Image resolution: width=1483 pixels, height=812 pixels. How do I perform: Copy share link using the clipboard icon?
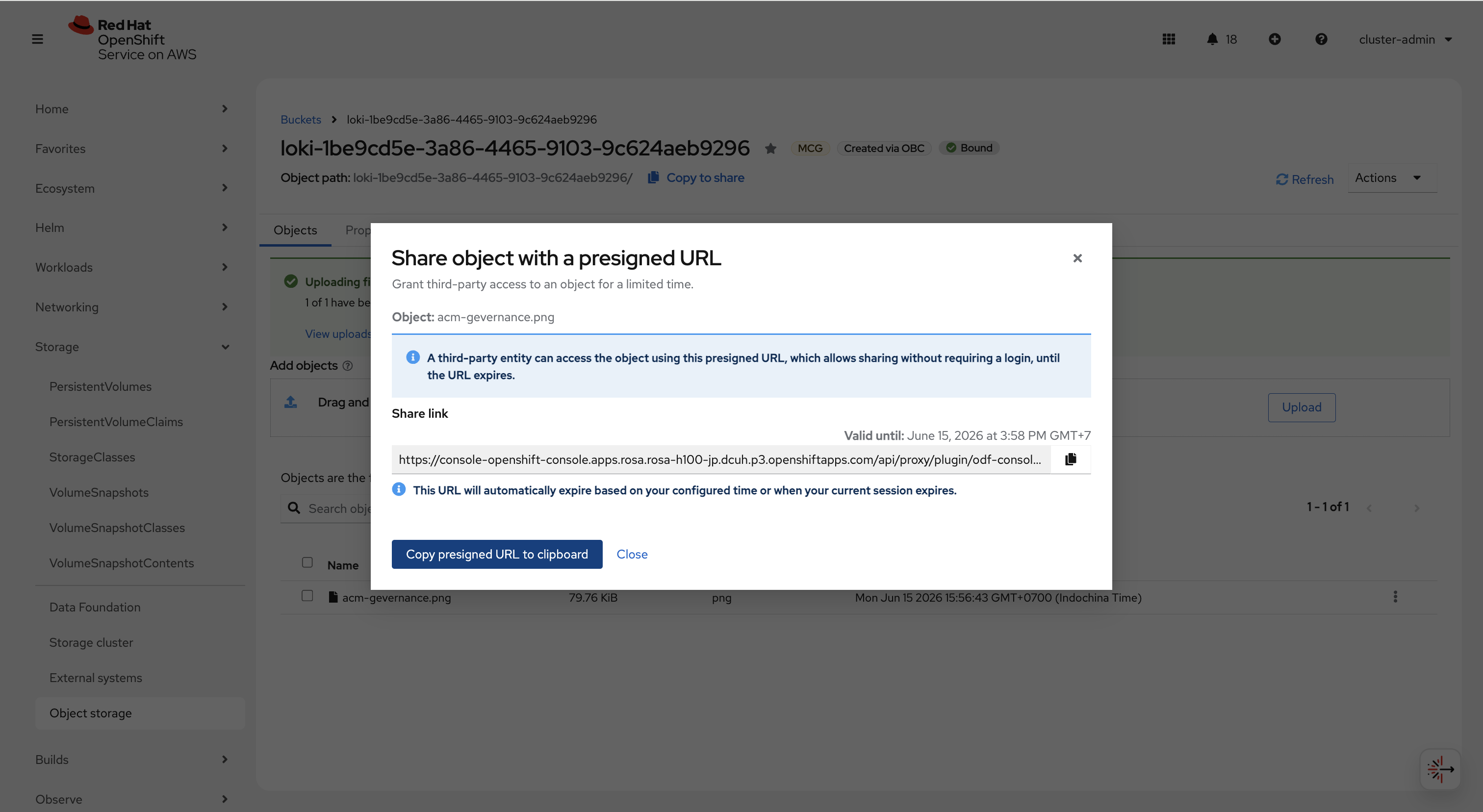coord(1071,459)
